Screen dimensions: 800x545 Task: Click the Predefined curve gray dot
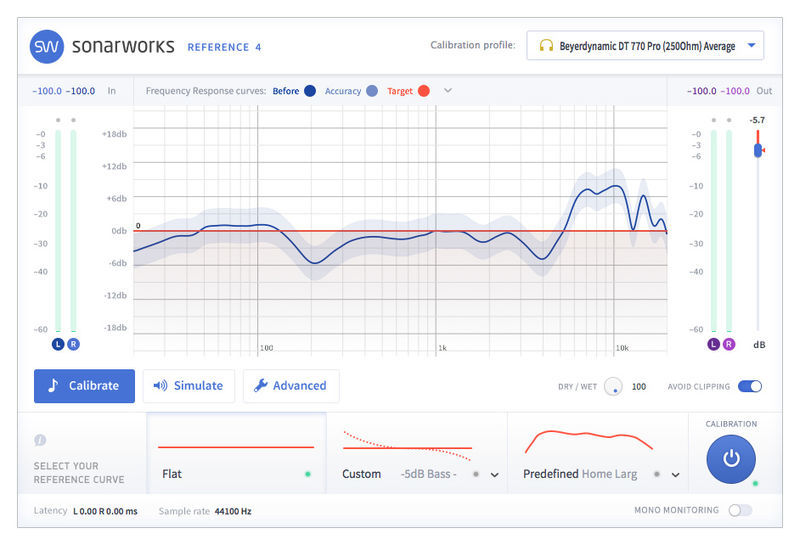(657, 474)
